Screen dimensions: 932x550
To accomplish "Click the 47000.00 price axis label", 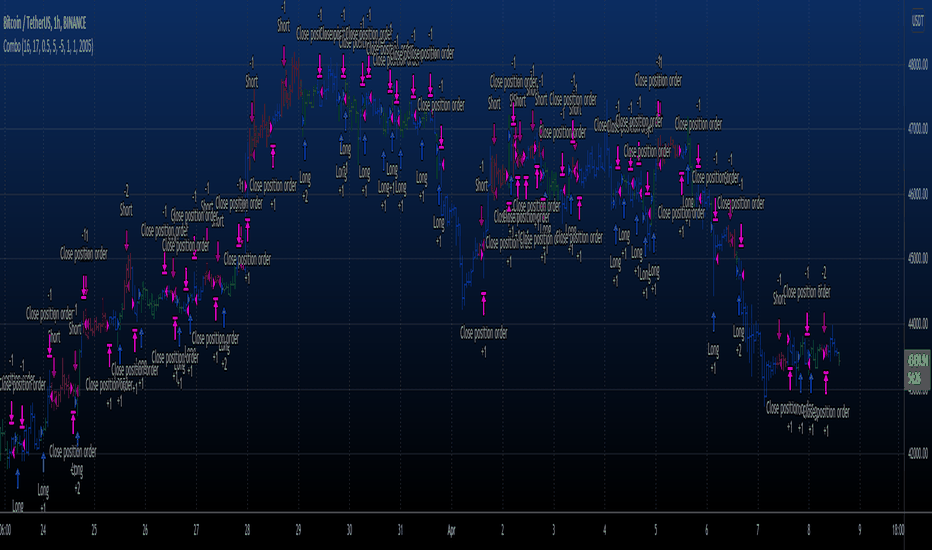I will click(x=918, y=128).
